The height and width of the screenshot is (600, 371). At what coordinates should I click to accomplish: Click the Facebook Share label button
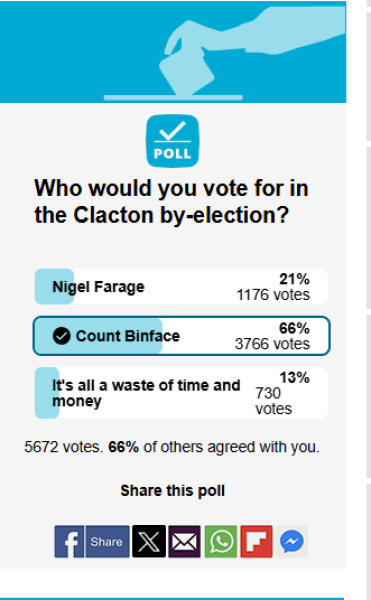(x=107, y=541)
